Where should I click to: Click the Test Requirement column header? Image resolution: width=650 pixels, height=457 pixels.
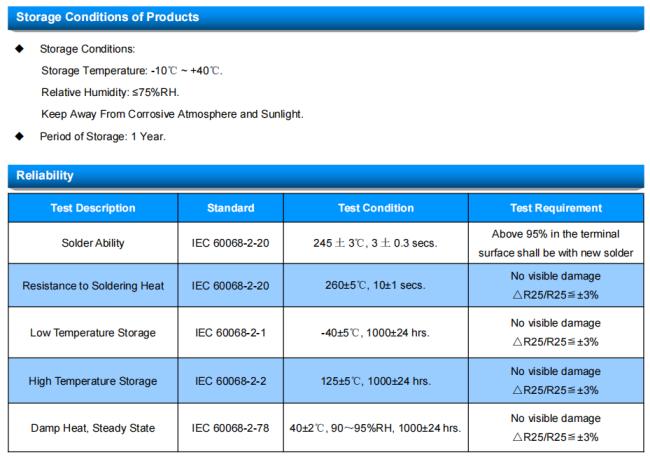tap(556, 208)
